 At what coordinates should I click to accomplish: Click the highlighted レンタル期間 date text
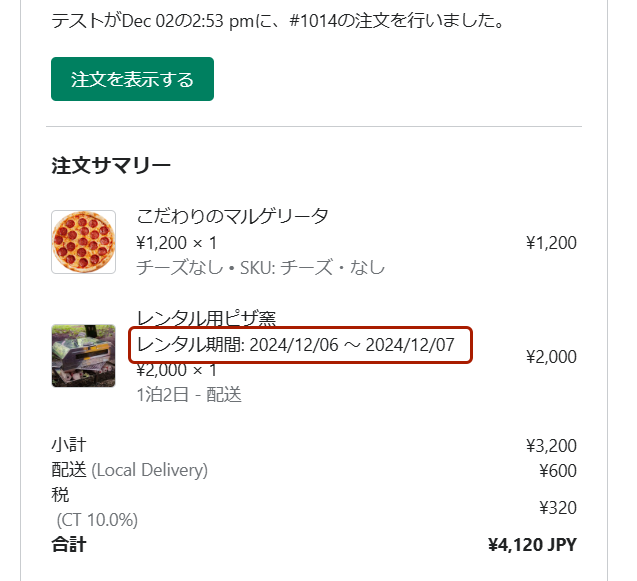296,346
